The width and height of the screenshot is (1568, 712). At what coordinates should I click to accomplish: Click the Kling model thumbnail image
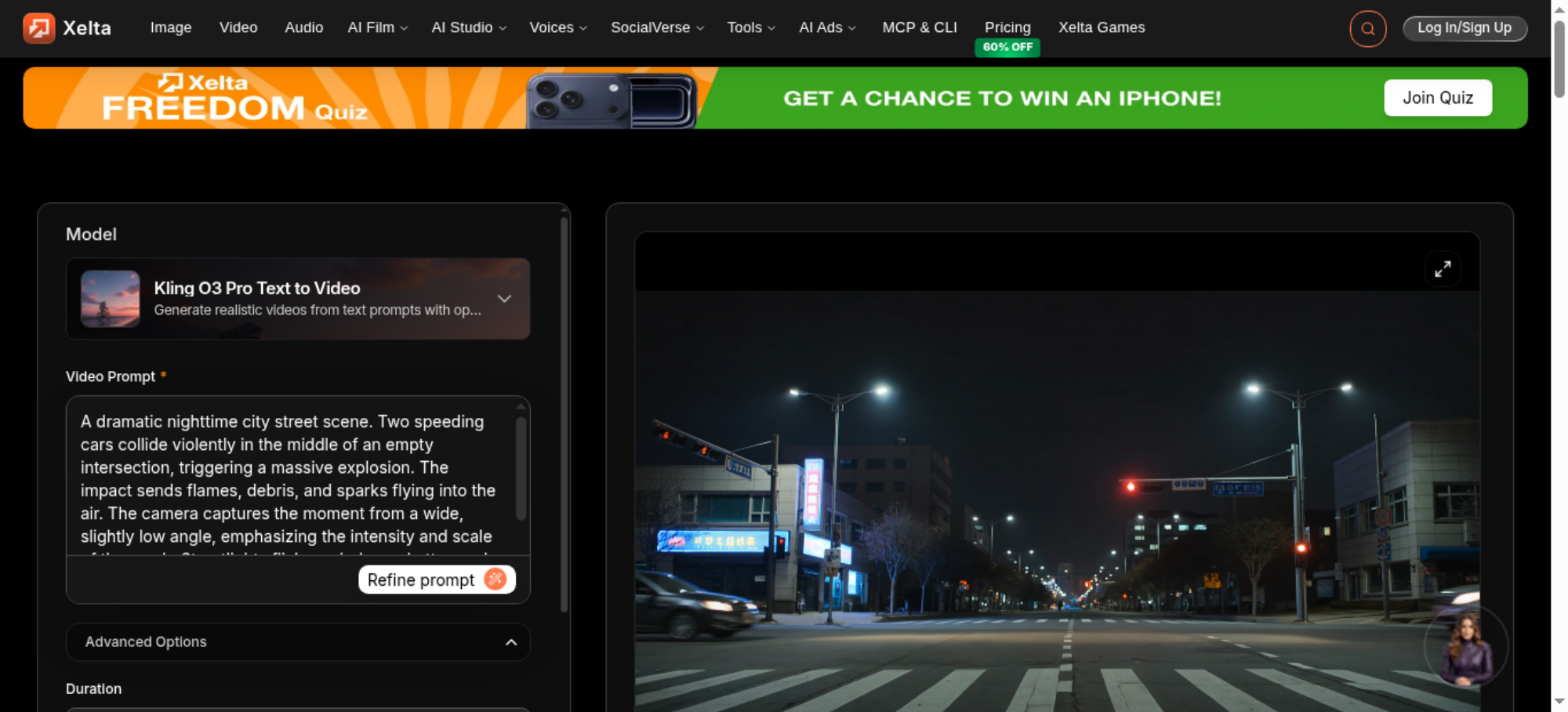click(111, 299)
